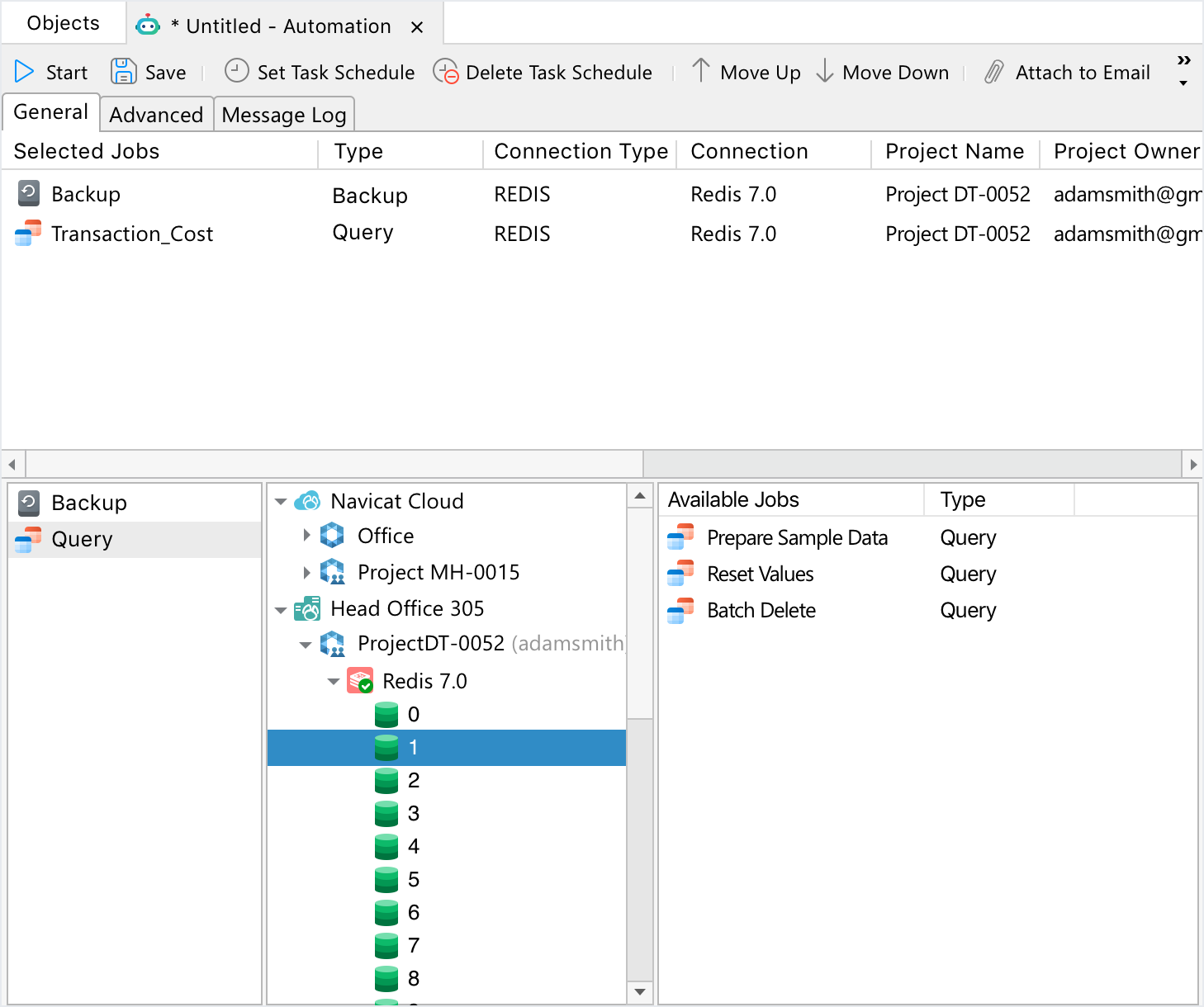Screen dimensions: 1204x1007
Task: Switch to the Objects tab
Action: [x=64, y=23]
